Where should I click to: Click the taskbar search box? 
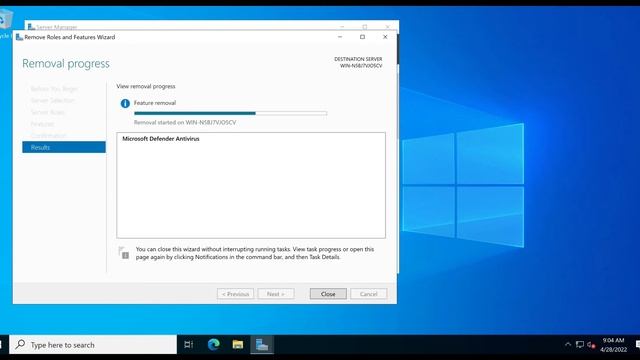(x=93, y=345)
